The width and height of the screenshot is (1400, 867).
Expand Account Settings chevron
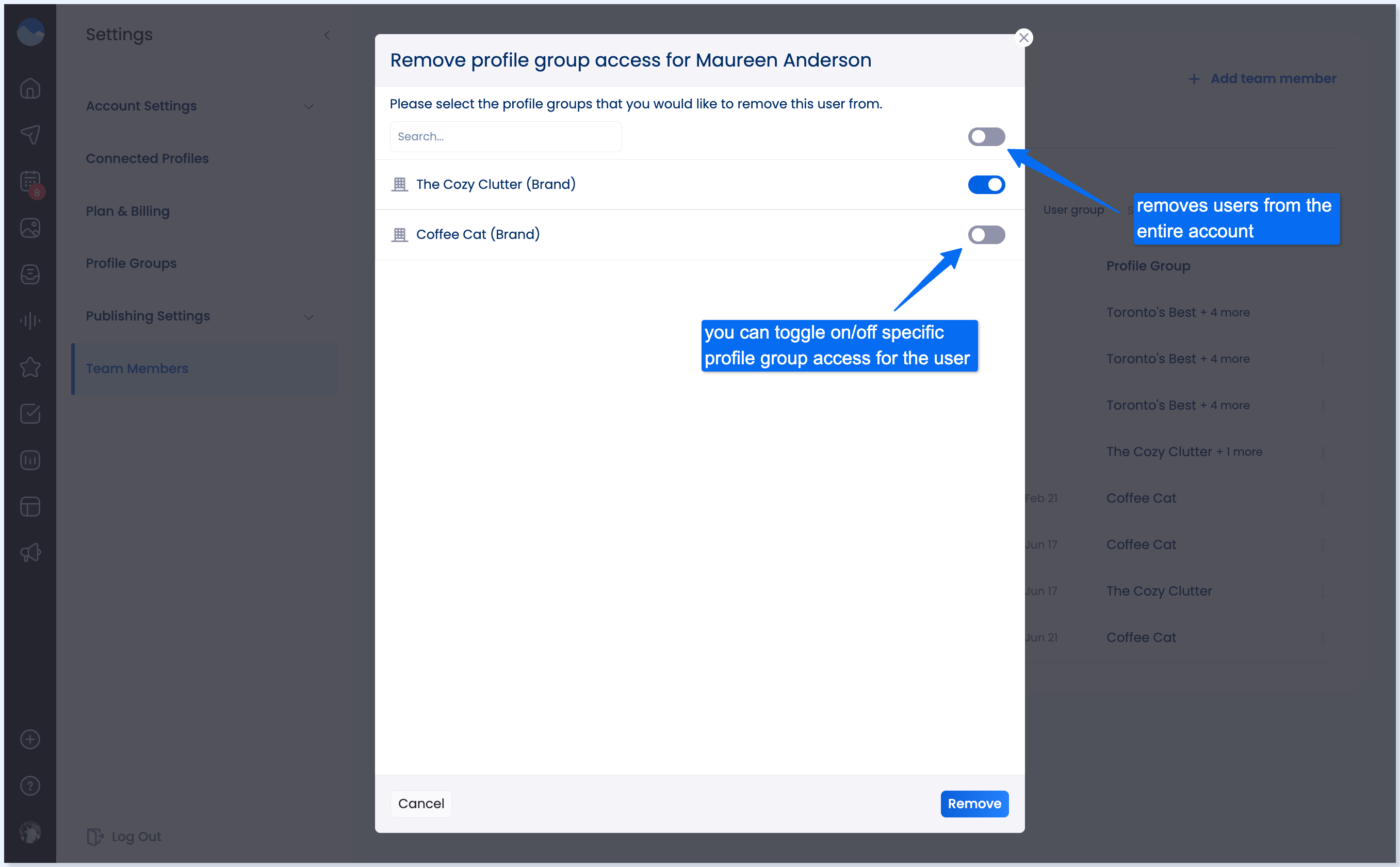click(x=309, y=107)
